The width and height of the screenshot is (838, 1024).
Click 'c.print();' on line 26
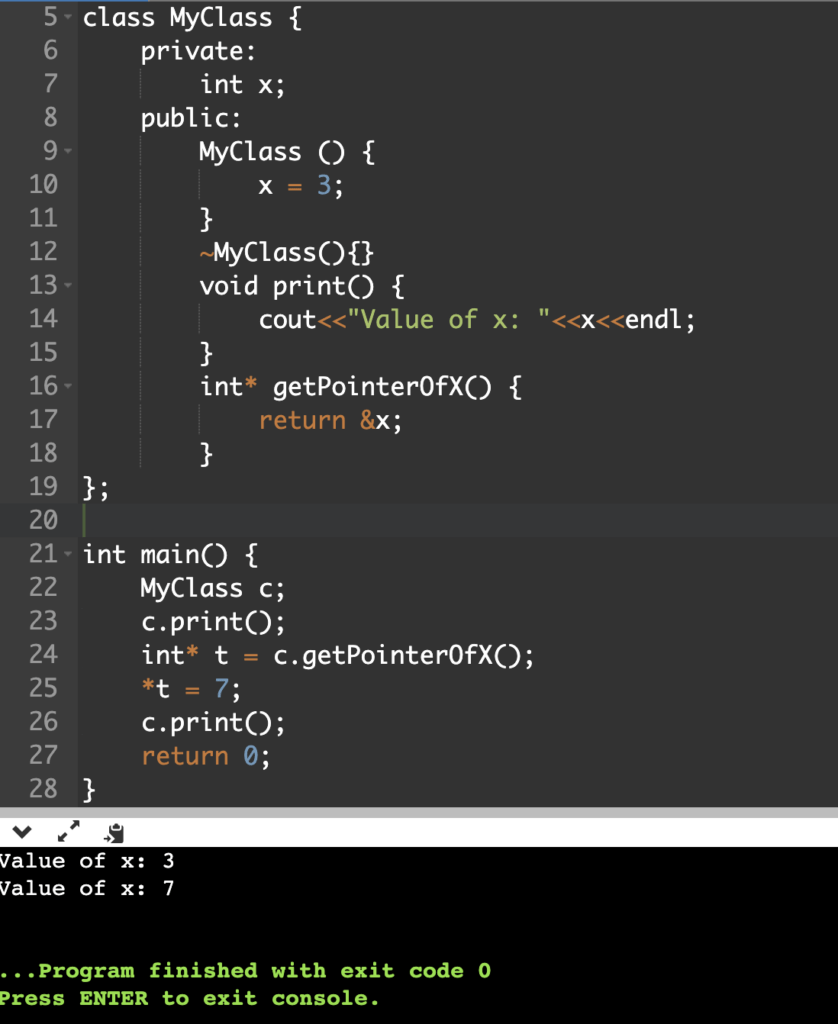(x=213, y=722)
